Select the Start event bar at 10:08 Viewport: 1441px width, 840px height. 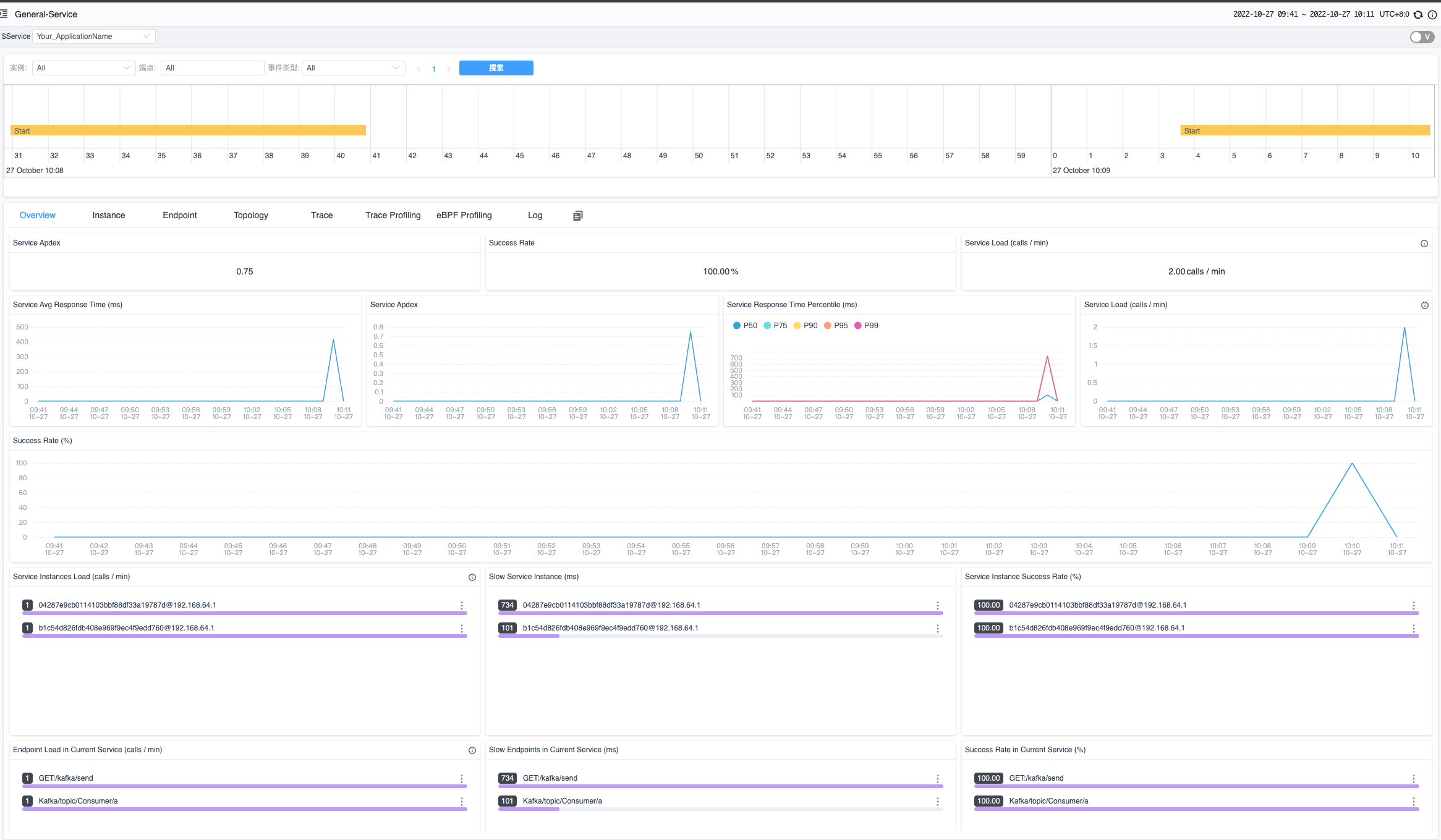tap(188, 130)
